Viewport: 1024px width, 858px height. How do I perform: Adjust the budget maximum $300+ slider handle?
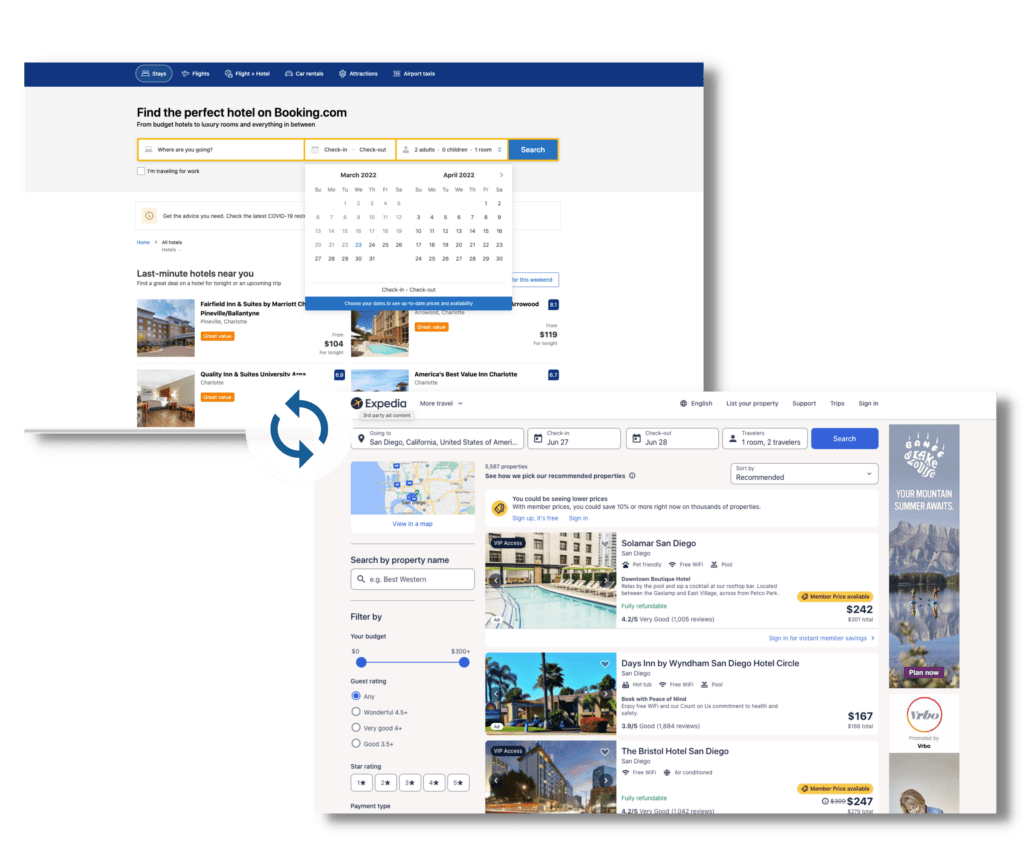pos(464,662)
